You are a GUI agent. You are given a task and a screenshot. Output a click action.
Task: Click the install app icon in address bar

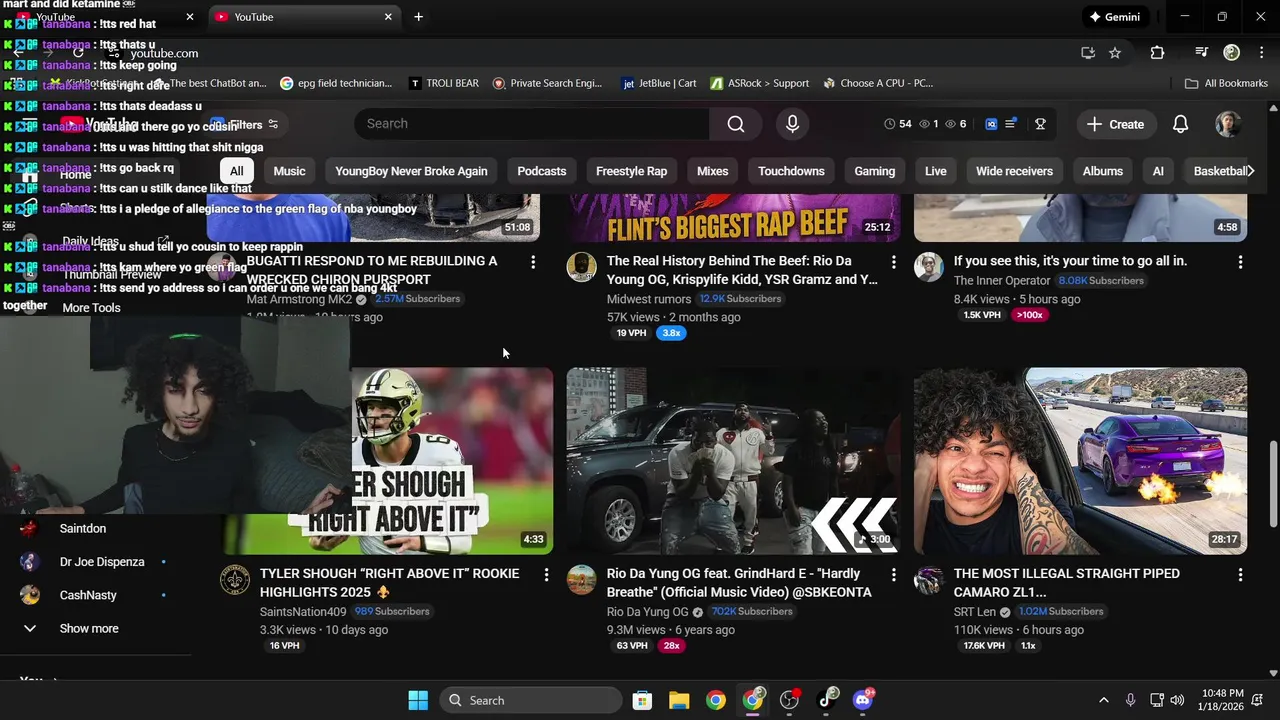1088,53
